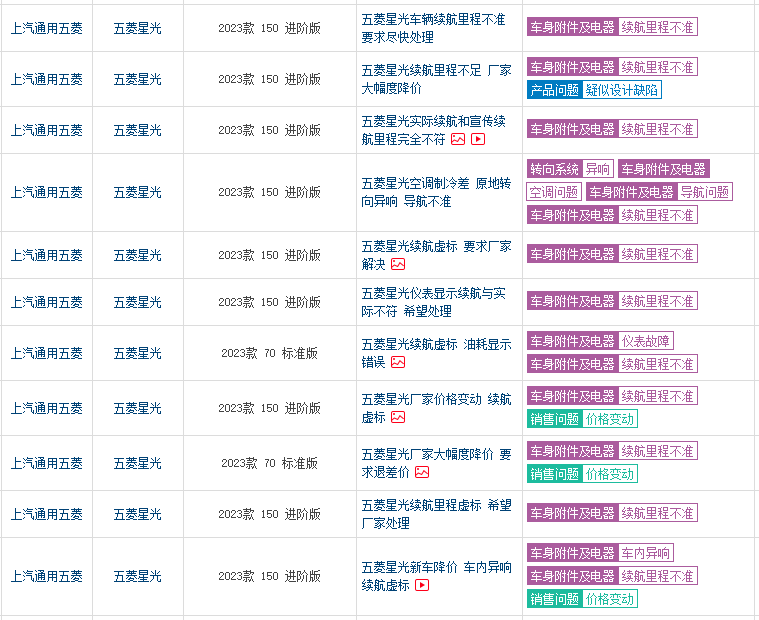Click 转向系统 tag label

(555, 169)
